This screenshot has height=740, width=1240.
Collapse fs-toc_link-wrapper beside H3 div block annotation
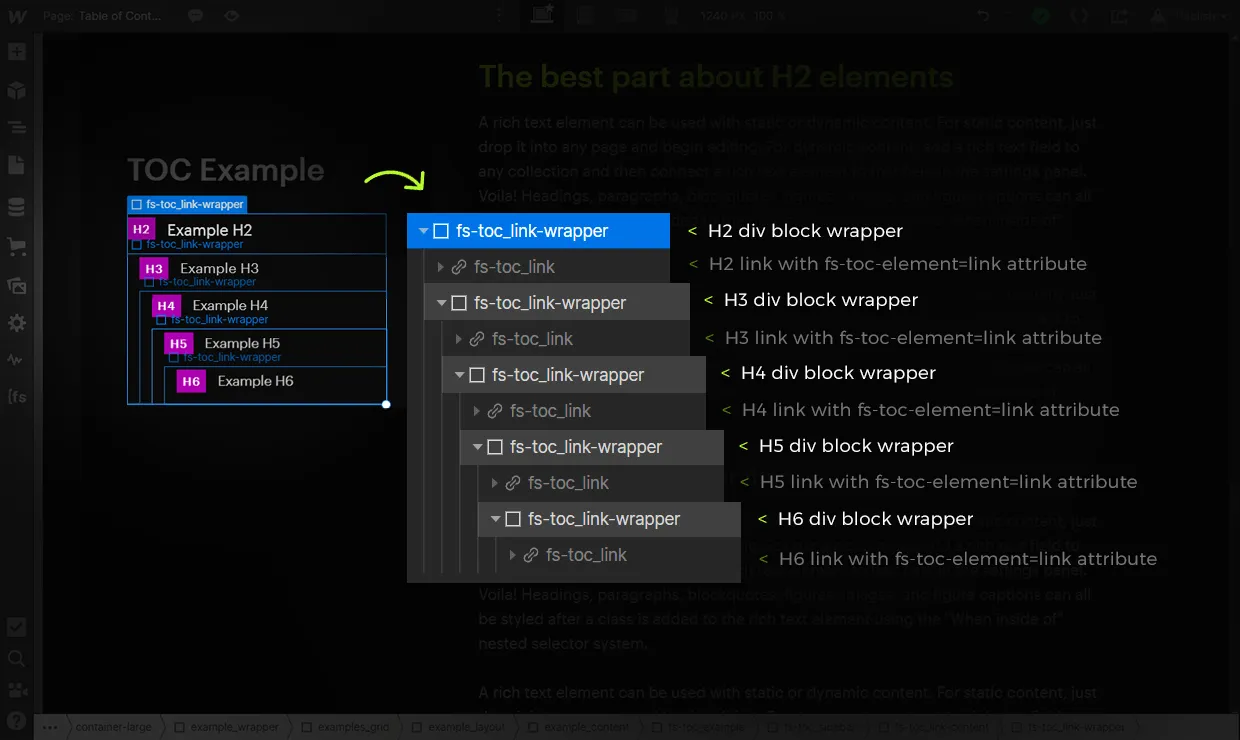[441, 303]
